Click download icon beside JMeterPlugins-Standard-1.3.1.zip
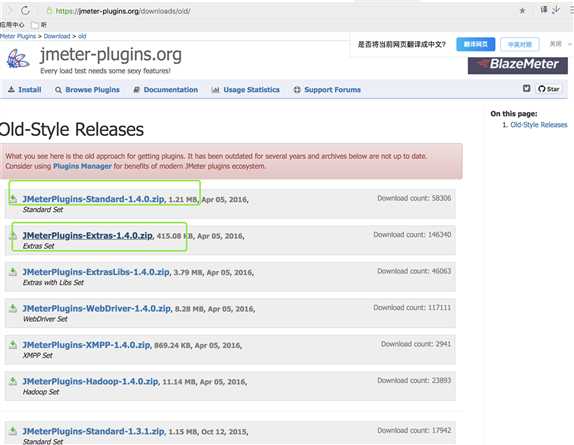The image size is (574, 445). [x=13, y=431]
